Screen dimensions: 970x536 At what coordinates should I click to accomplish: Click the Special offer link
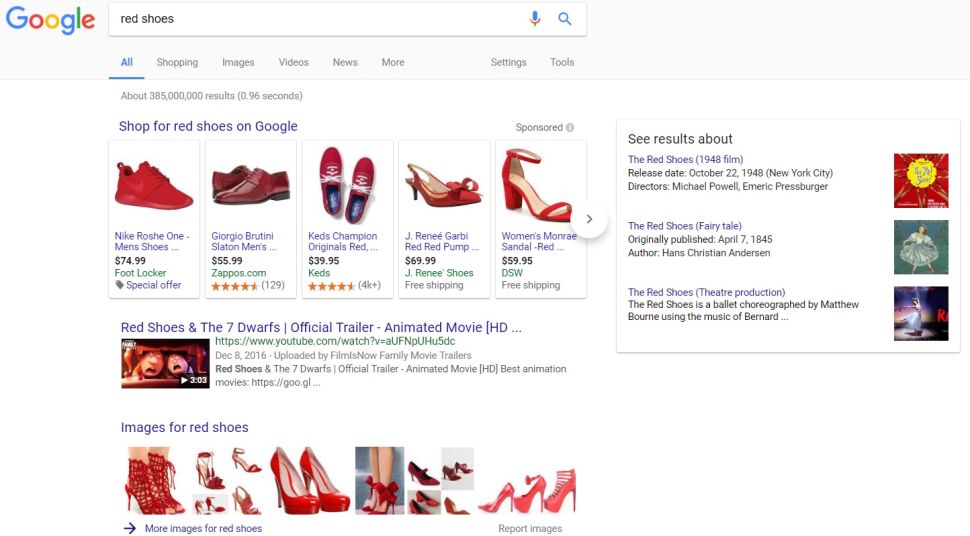(x=153, y=285)
